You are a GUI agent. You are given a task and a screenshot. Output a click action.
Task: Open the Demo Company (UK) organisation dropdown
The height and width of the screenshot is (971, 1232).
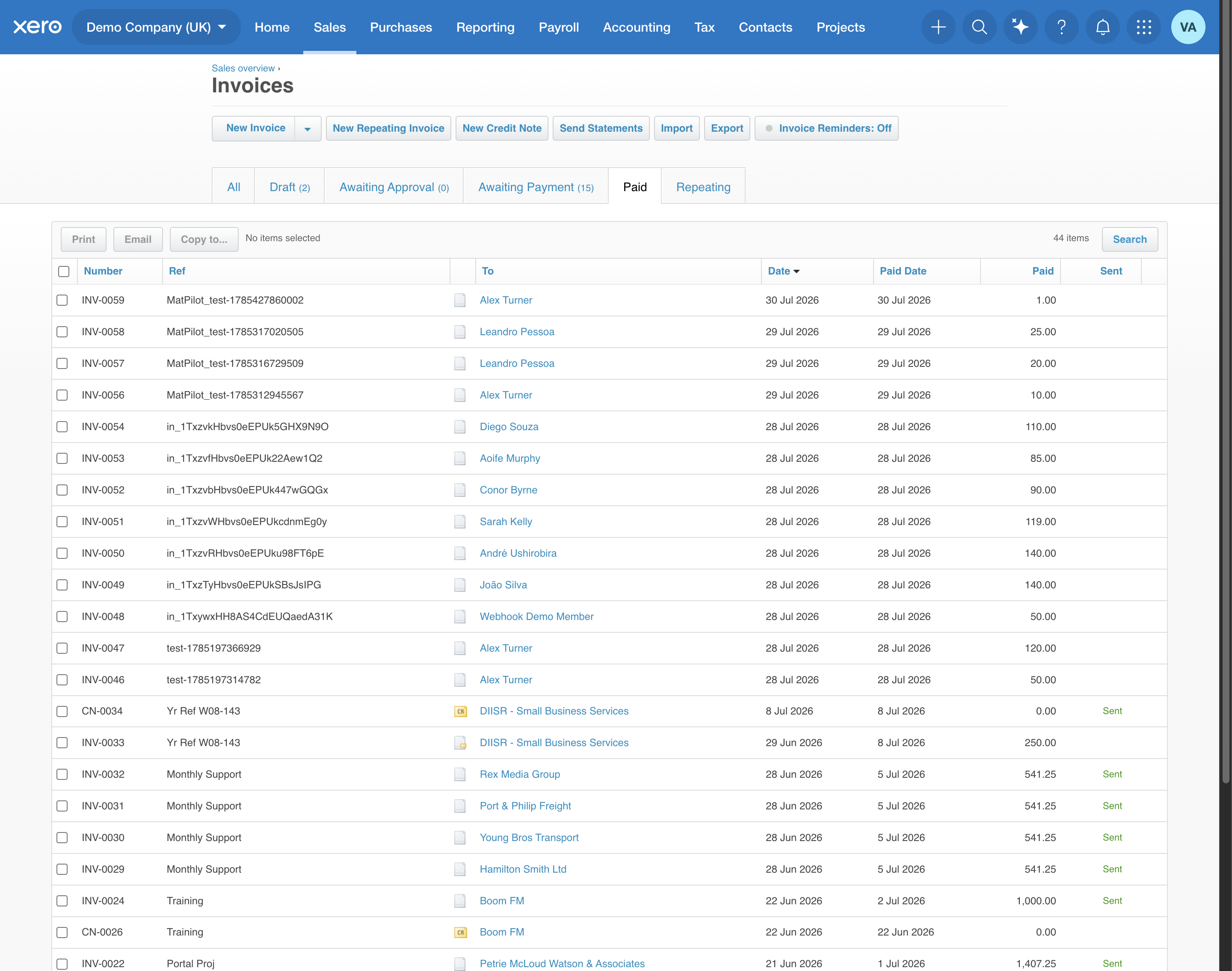[156, 27]
